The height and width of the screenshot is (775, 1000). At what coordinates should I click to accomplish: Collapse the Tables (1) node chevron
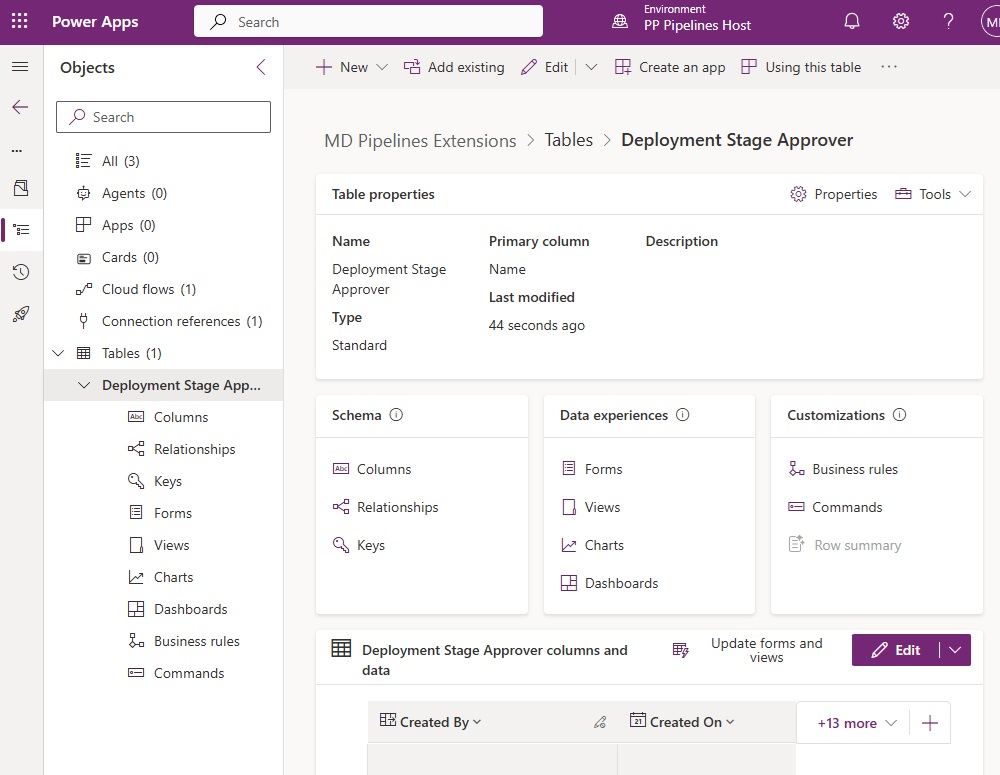[58, 353]
